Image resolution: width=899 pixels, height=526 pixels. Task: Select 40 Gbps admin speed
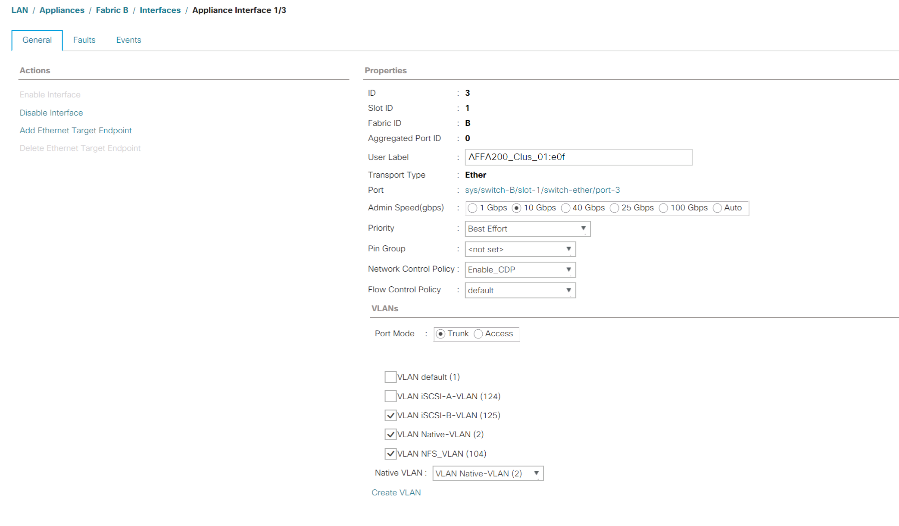click(568, 208)
